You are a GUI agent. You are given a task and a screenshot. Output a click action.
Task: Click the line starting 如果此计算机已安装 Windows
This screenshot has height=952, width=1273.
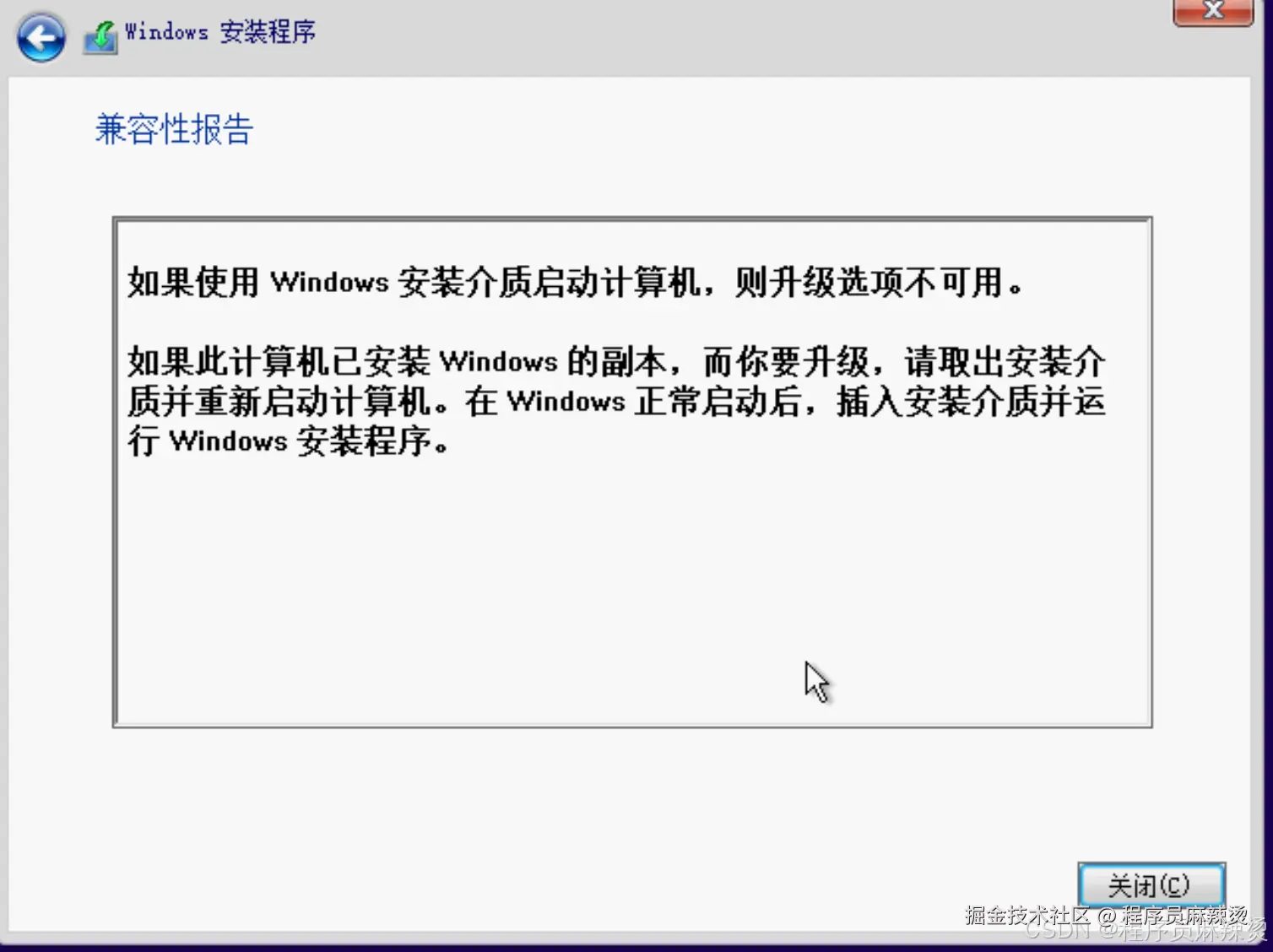click(616, 362)
